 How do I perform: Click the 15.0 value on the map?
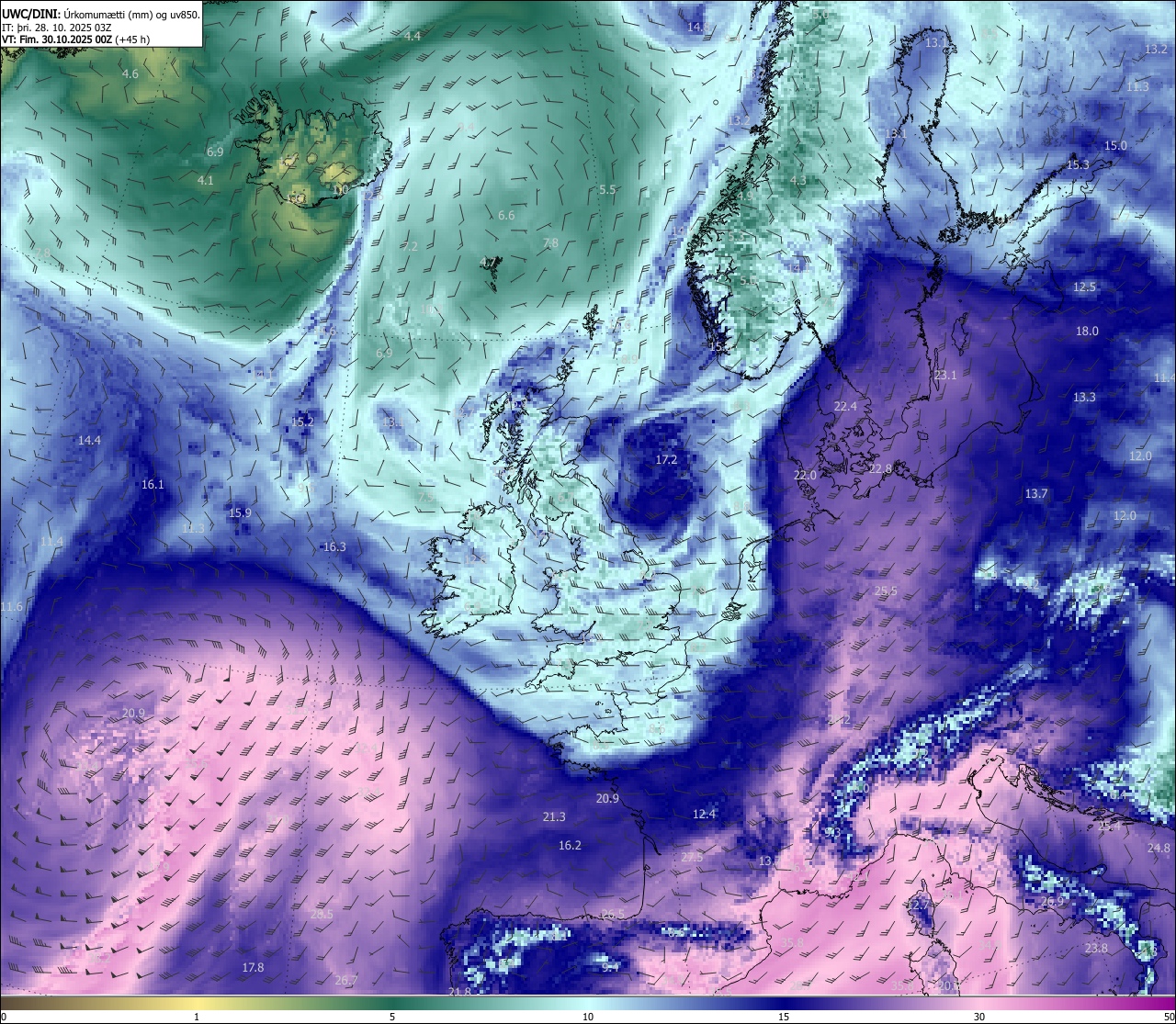[1115, 145]
